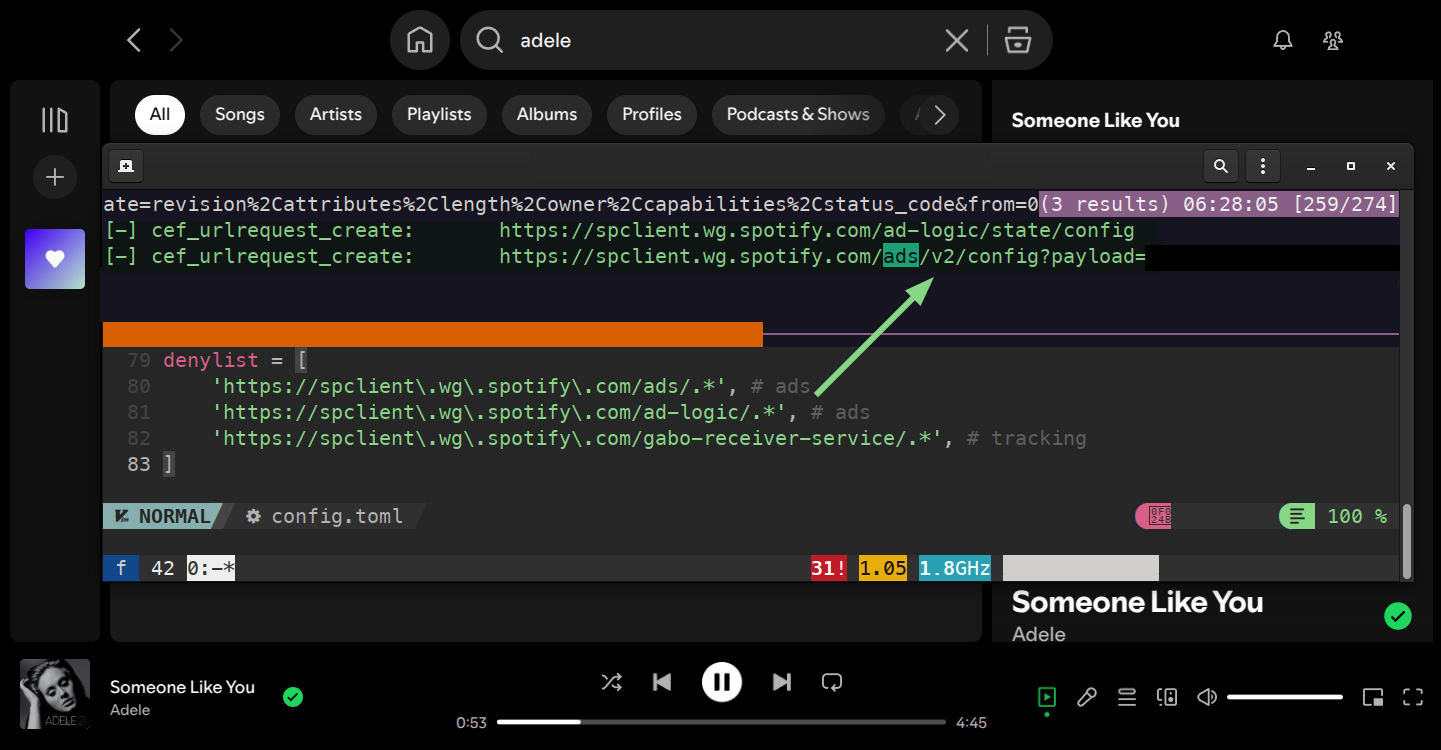Click 100 % in vim status line
Image resolution: width=1441 pixels, height=750 pixels.
coord(1357,516)
